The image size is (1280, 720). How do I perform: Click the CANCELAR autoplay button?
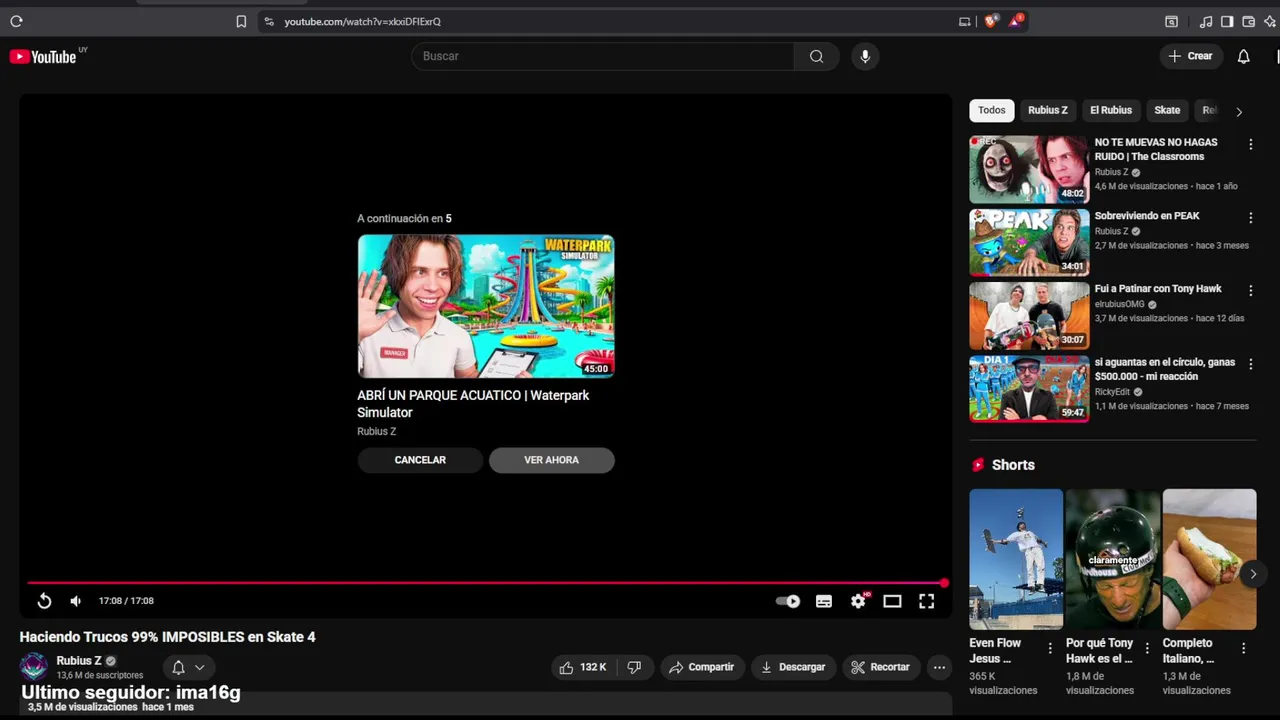tap(420, 460)
